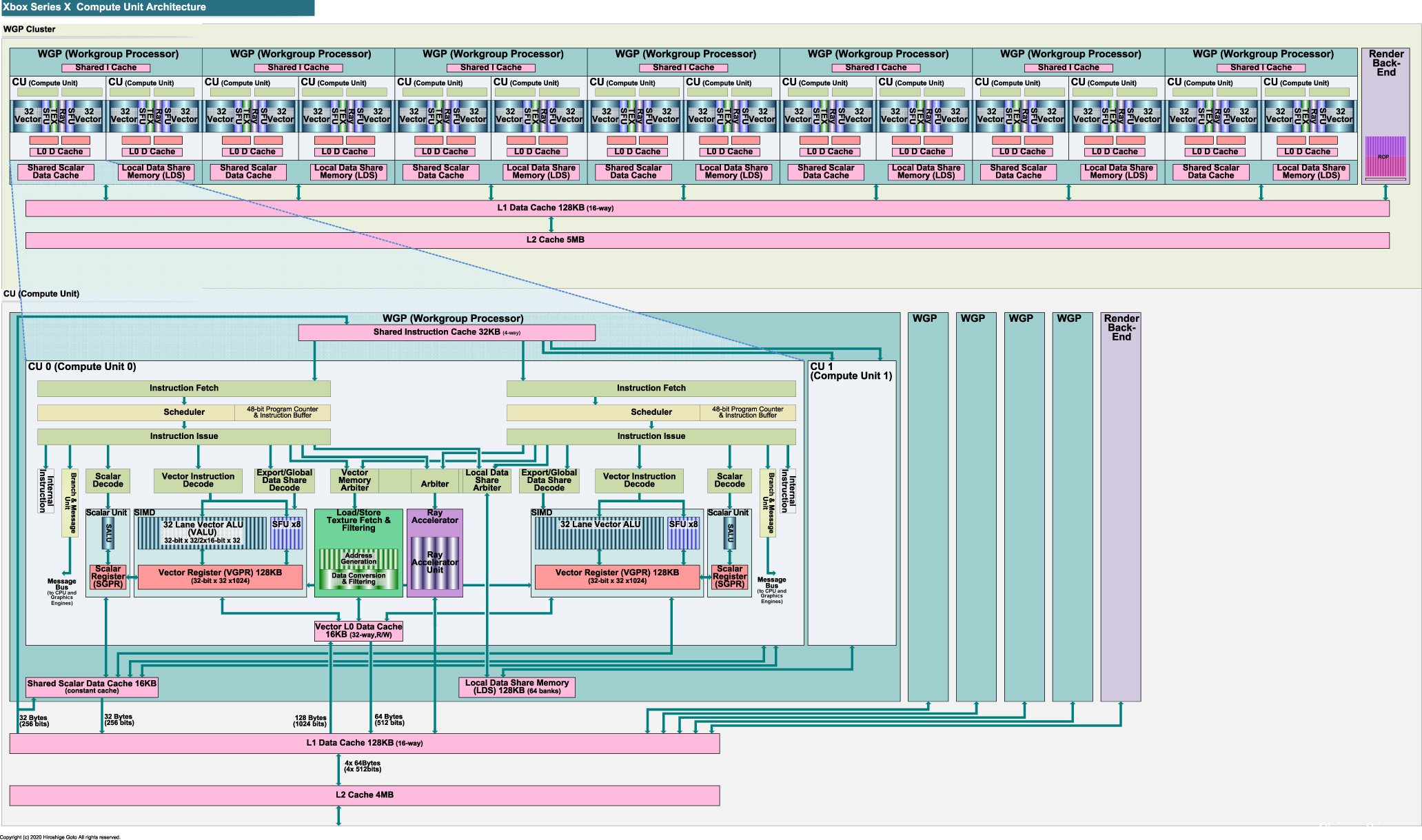Select the 'WGP Cluster' section label
Image resolution: width=1422 pixels, height=840 pixels.
pos(29,29)
